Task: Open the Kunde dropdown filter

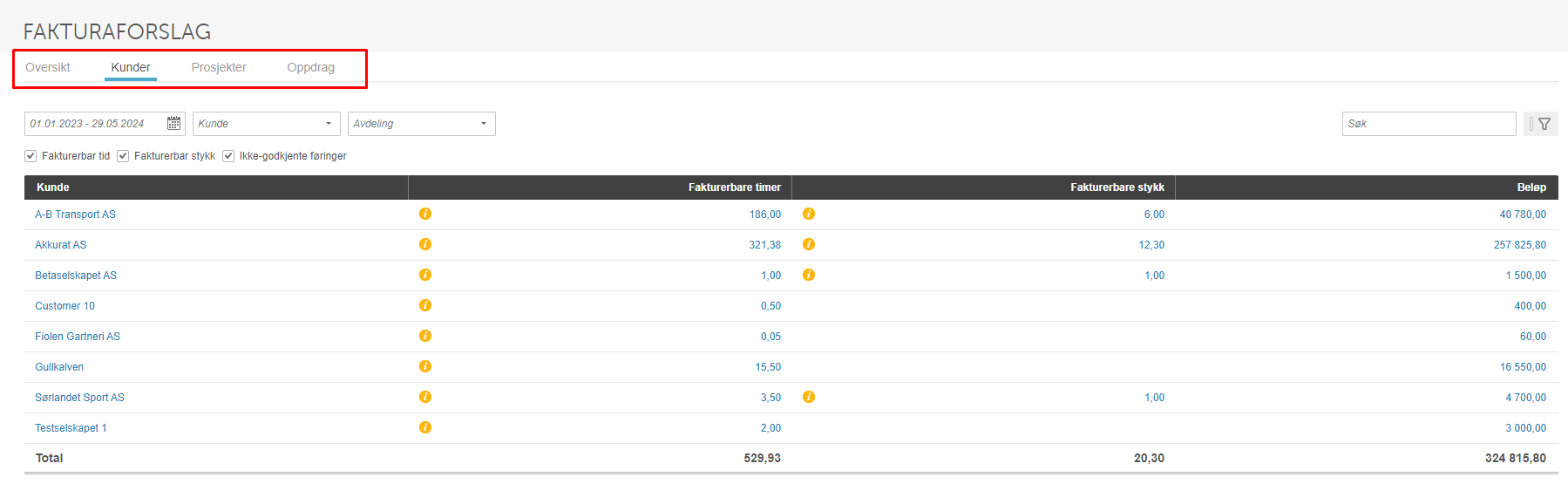Action: 267,124
